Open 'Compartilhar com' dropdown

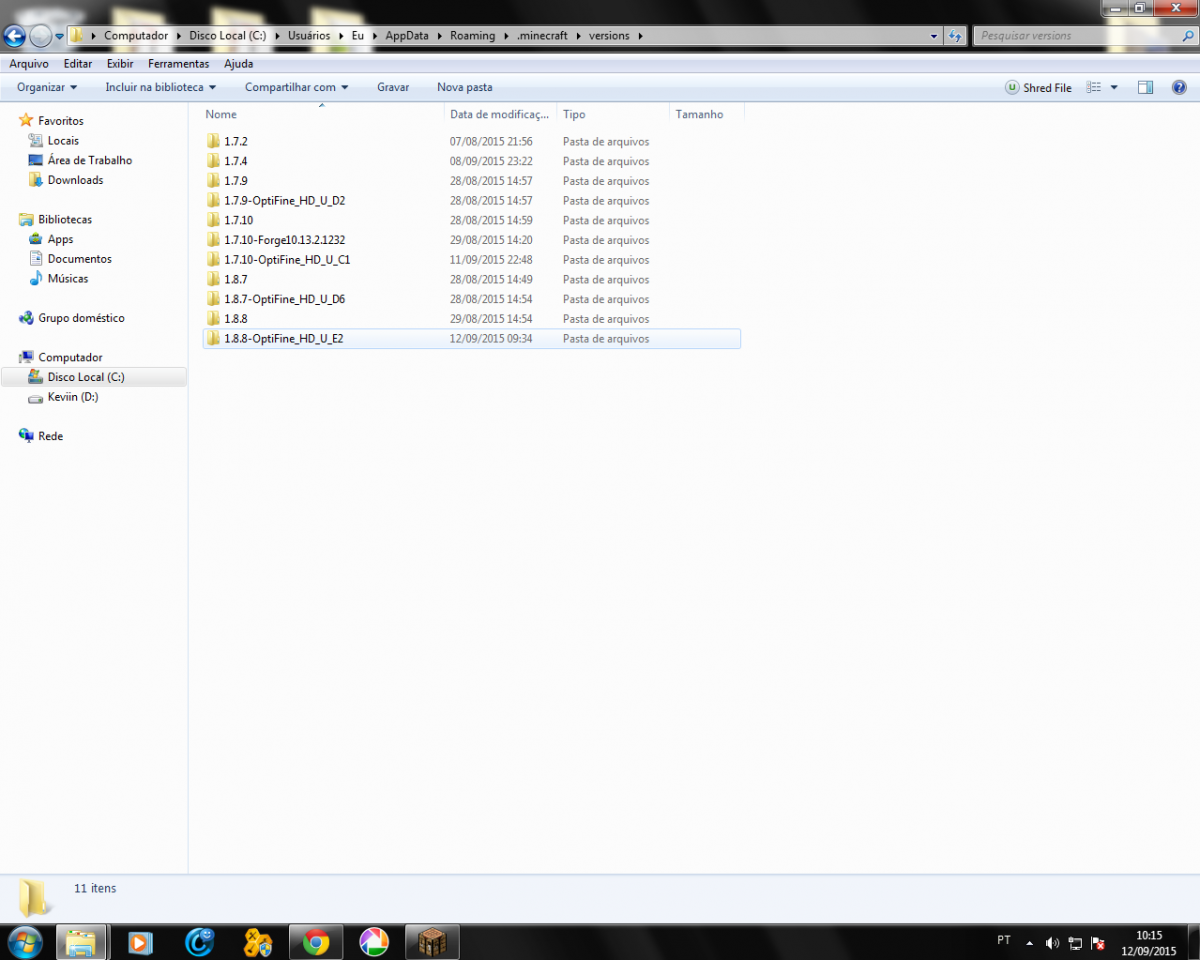pyautogui.click(x=297, y=87)
